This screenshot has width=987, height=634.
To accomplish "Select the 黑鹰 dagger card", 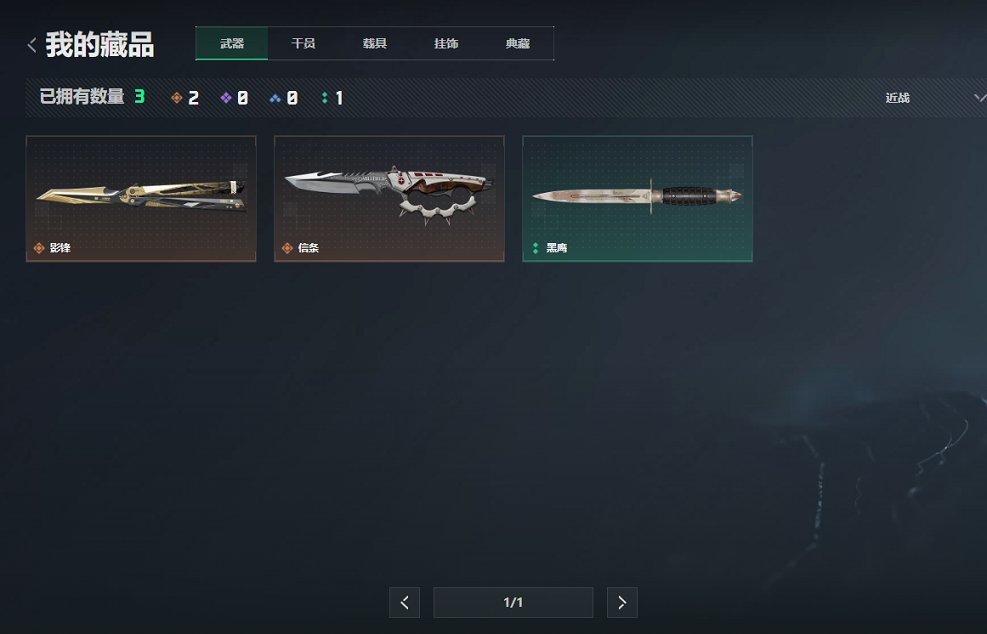I will [638, 198].
